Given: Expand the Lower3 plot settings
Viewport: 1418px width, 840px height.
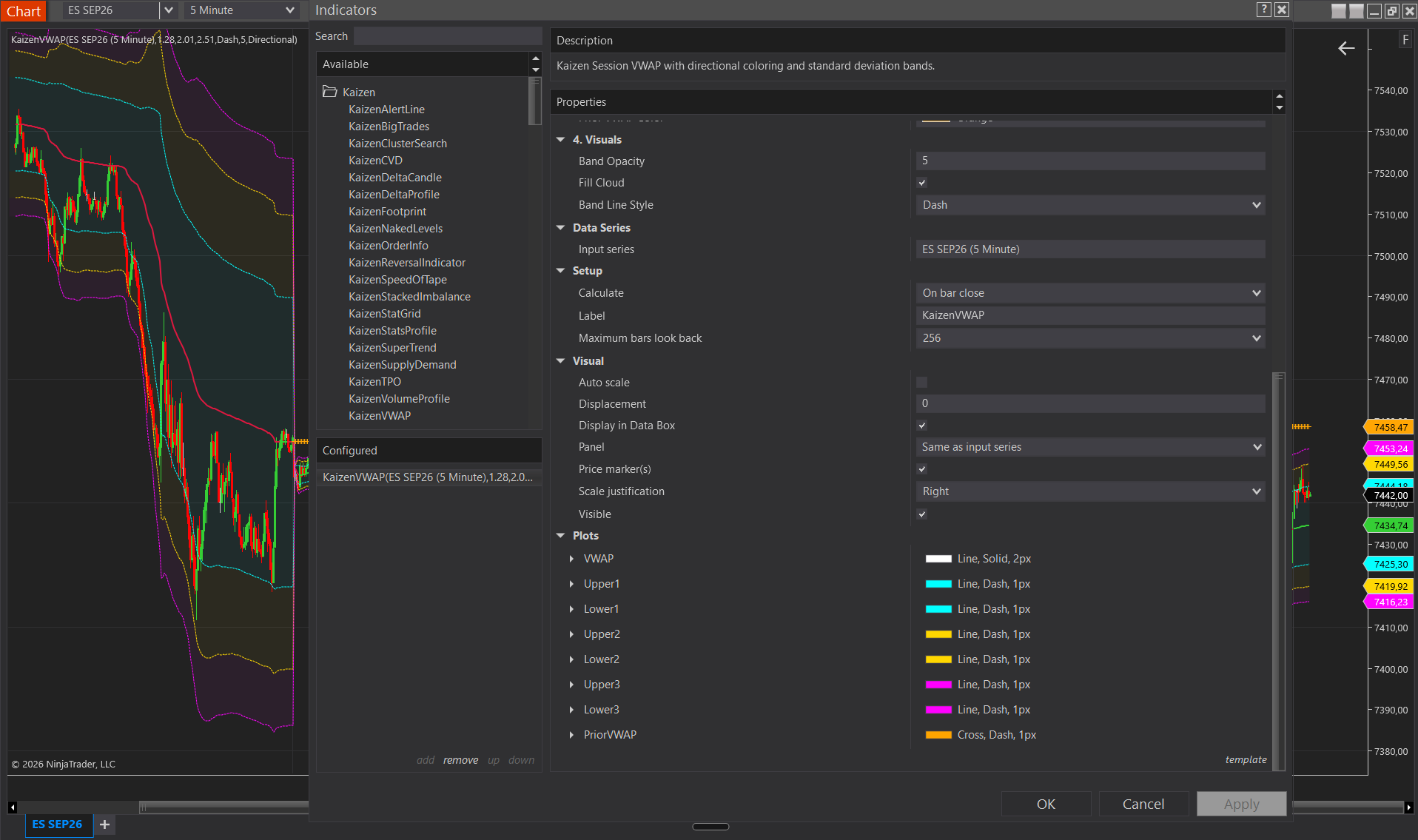Looking at the screenshot, I should pyautogui.click(x=571, y=710).
